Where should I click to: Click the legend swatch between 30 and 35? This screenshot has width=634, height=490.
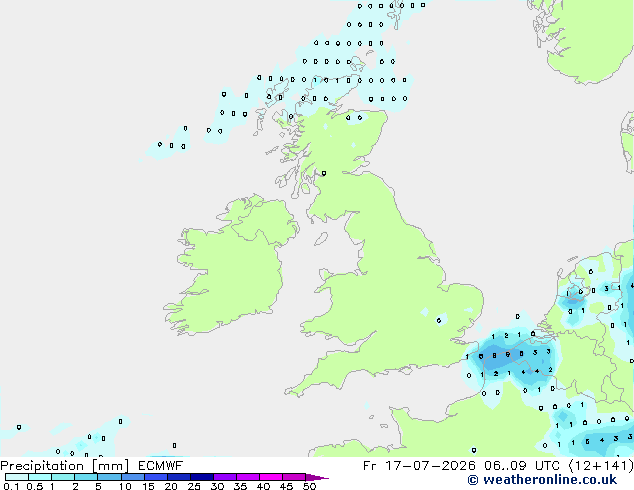[225, 477]
